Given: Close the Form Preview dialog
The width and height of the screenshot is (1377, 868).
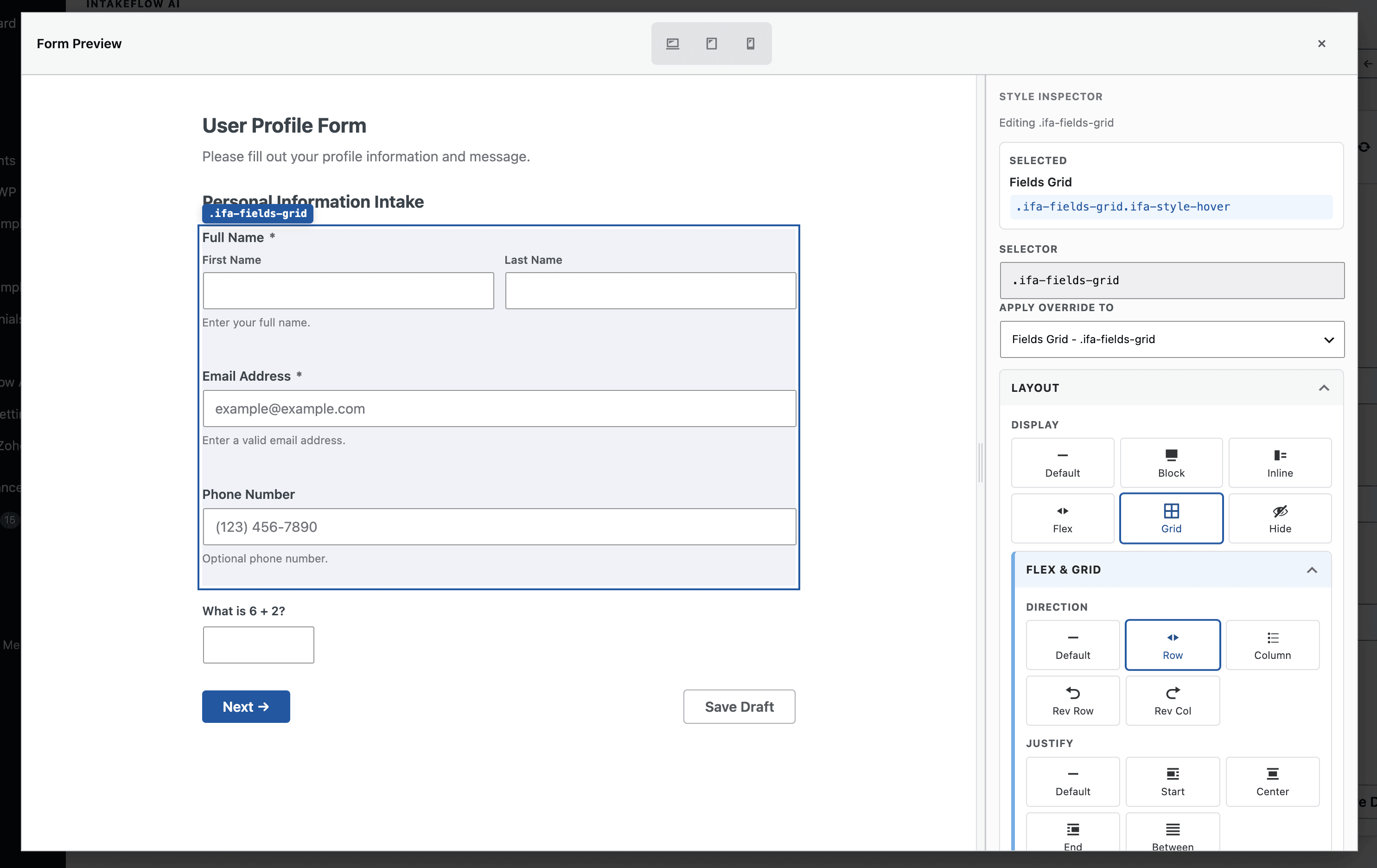Looking at the screenshot, I should tap(1321, 44).
